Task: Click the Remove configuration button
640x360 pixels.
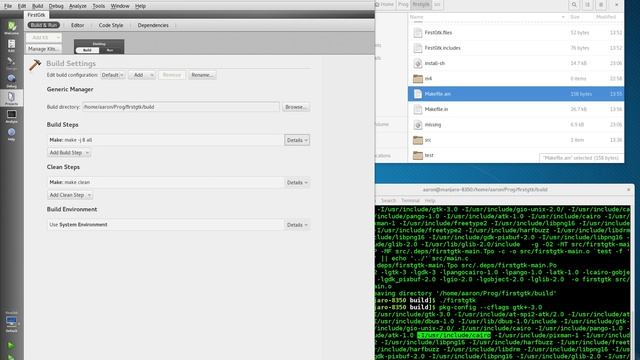Action: coord(172,75)
